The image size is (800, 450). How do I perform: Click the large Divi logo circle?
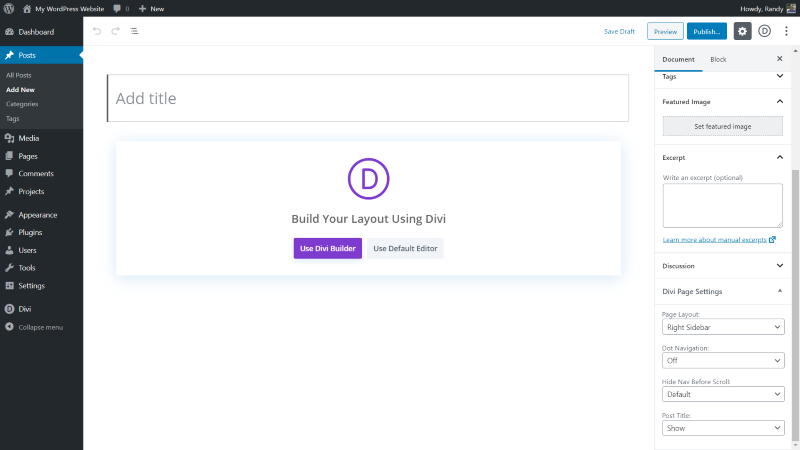[x=368, y=179]
